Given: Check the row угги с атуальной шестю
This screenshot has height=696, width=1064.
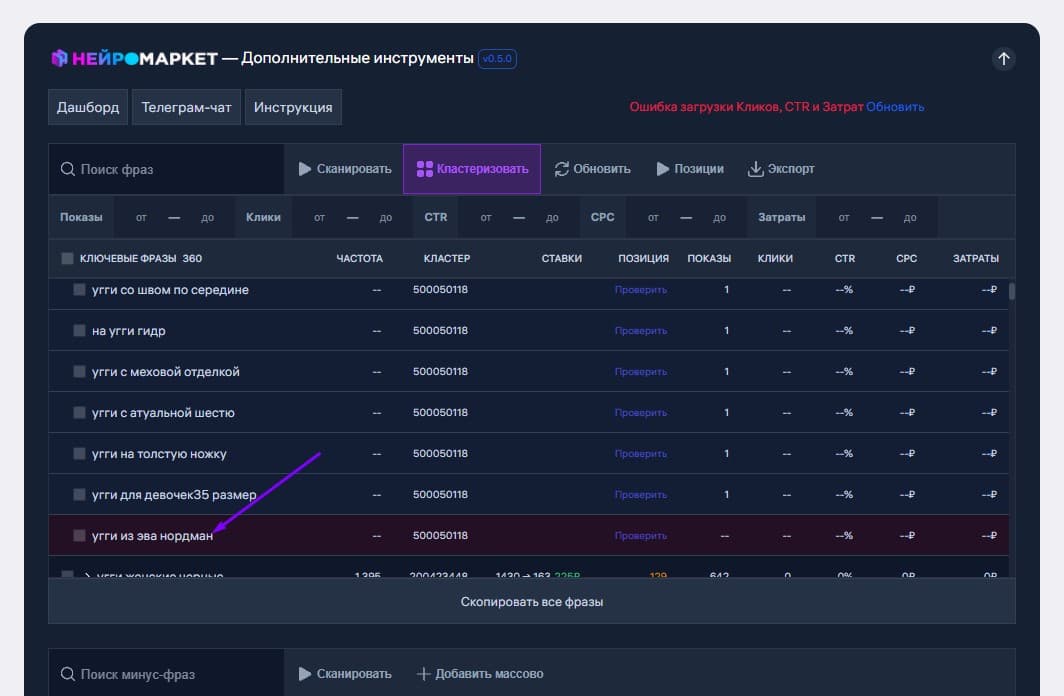Looking at the screenshot, I should [x=79, y=412].
